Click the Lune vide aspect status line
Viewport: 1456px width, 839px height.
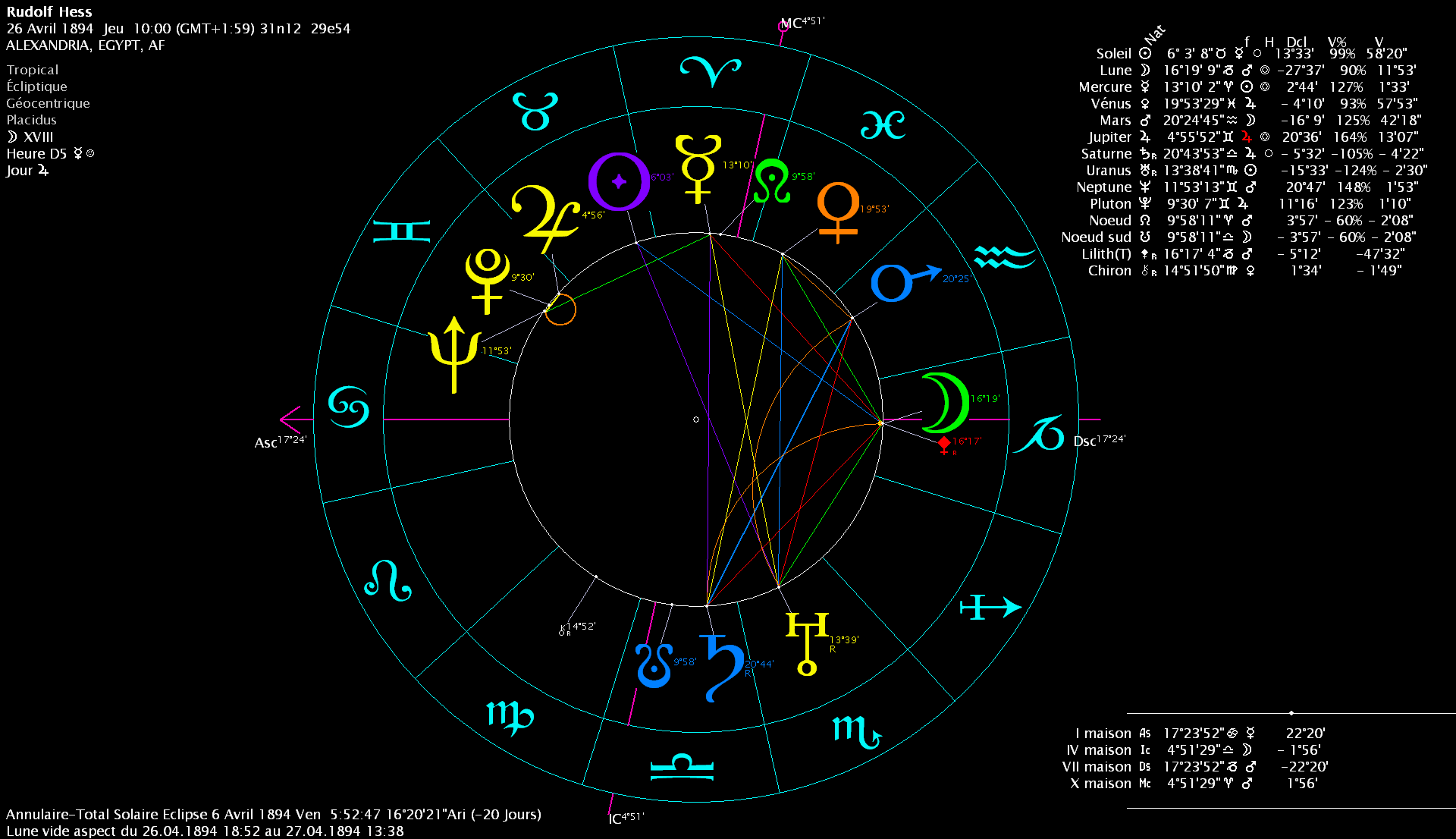pos(205,831)
